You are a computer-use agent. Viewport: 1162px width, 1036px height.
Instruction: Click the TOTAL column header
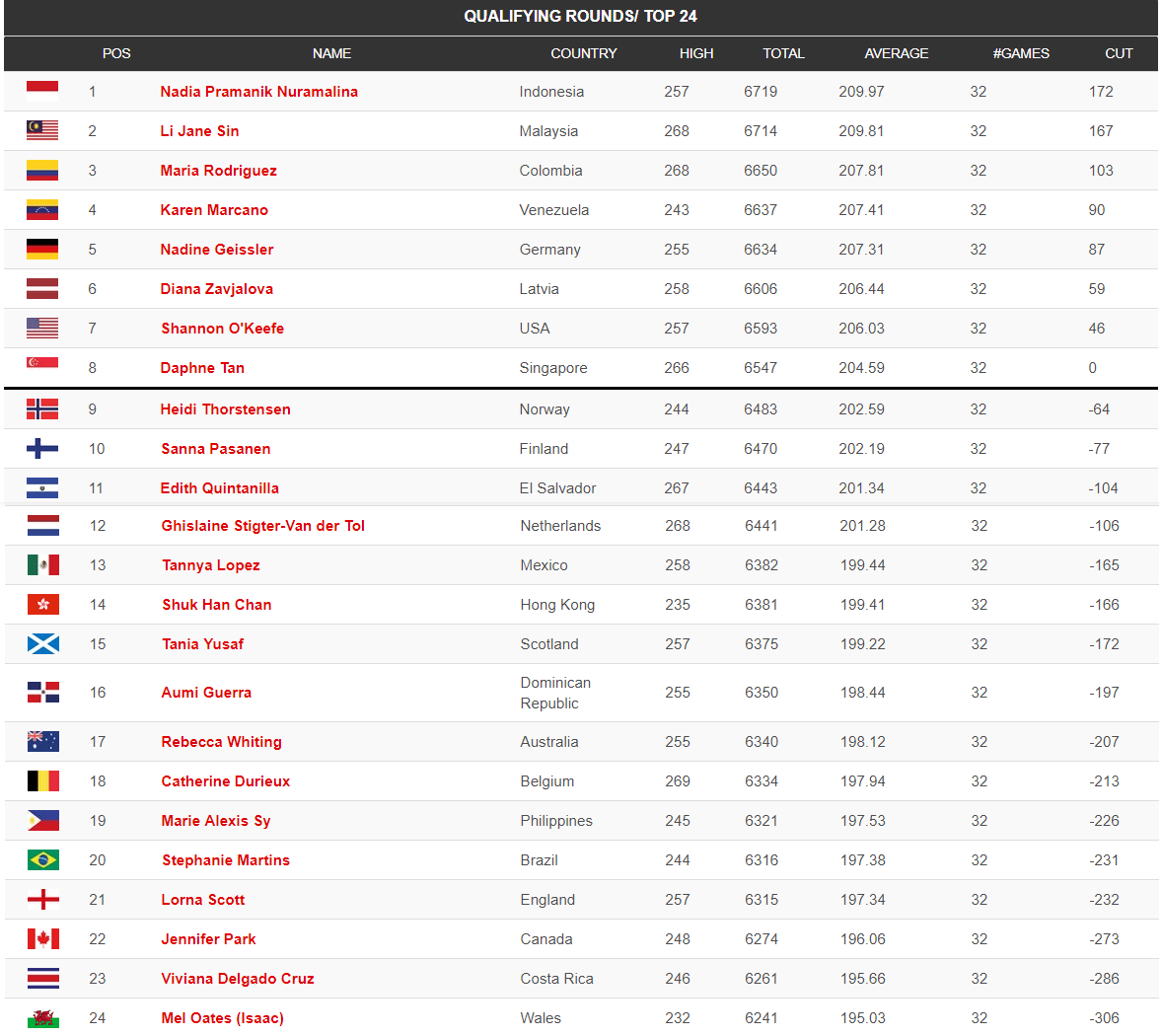[x=783, y=53]
